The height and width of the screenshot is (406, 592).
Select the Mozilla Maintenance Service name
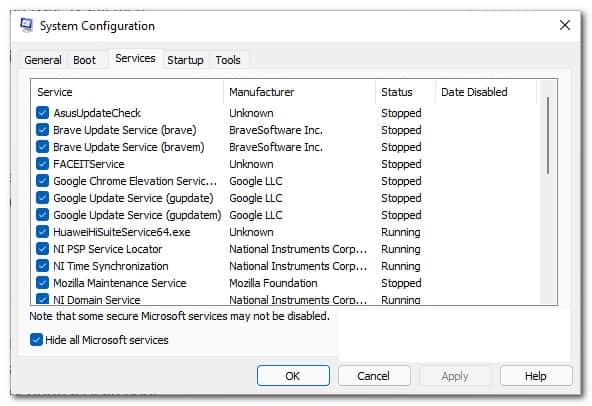pyautogui.click(x=120, y=283)
